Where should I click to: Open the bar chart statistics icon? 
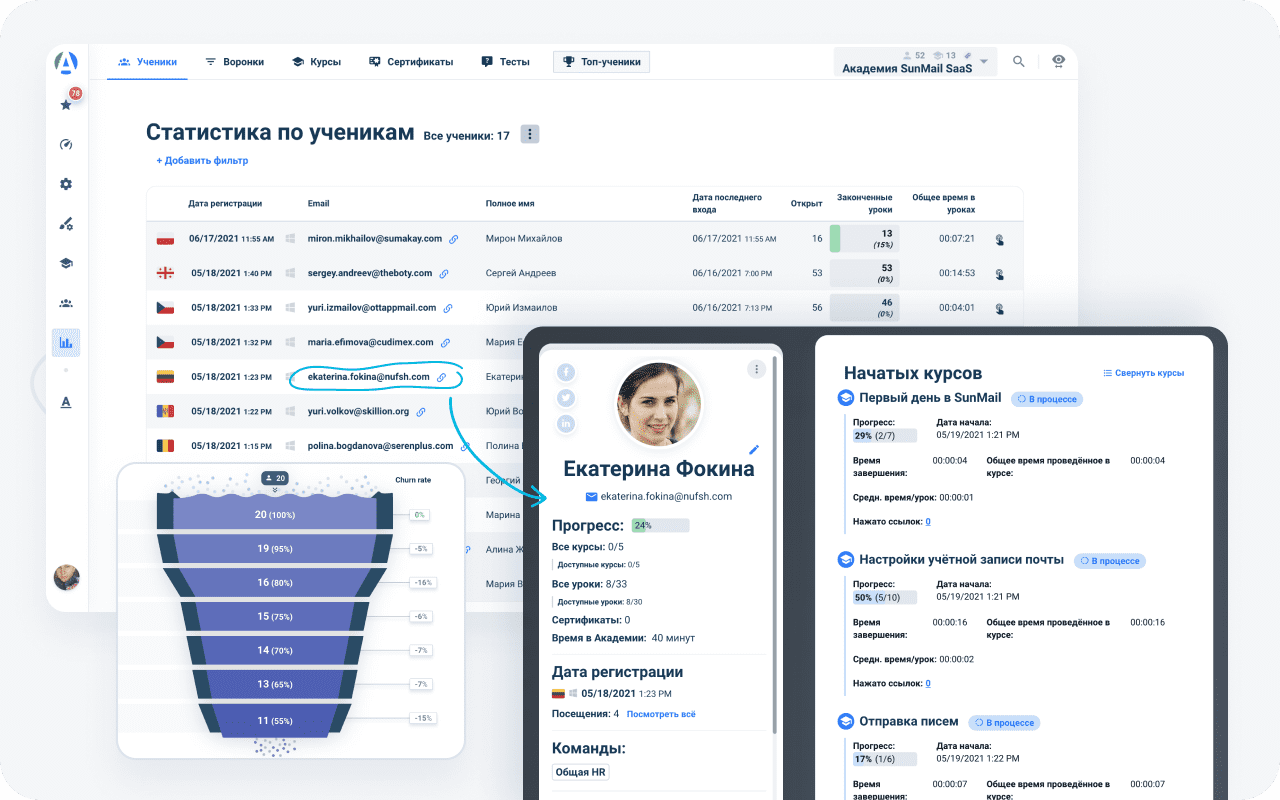point(66,342)
